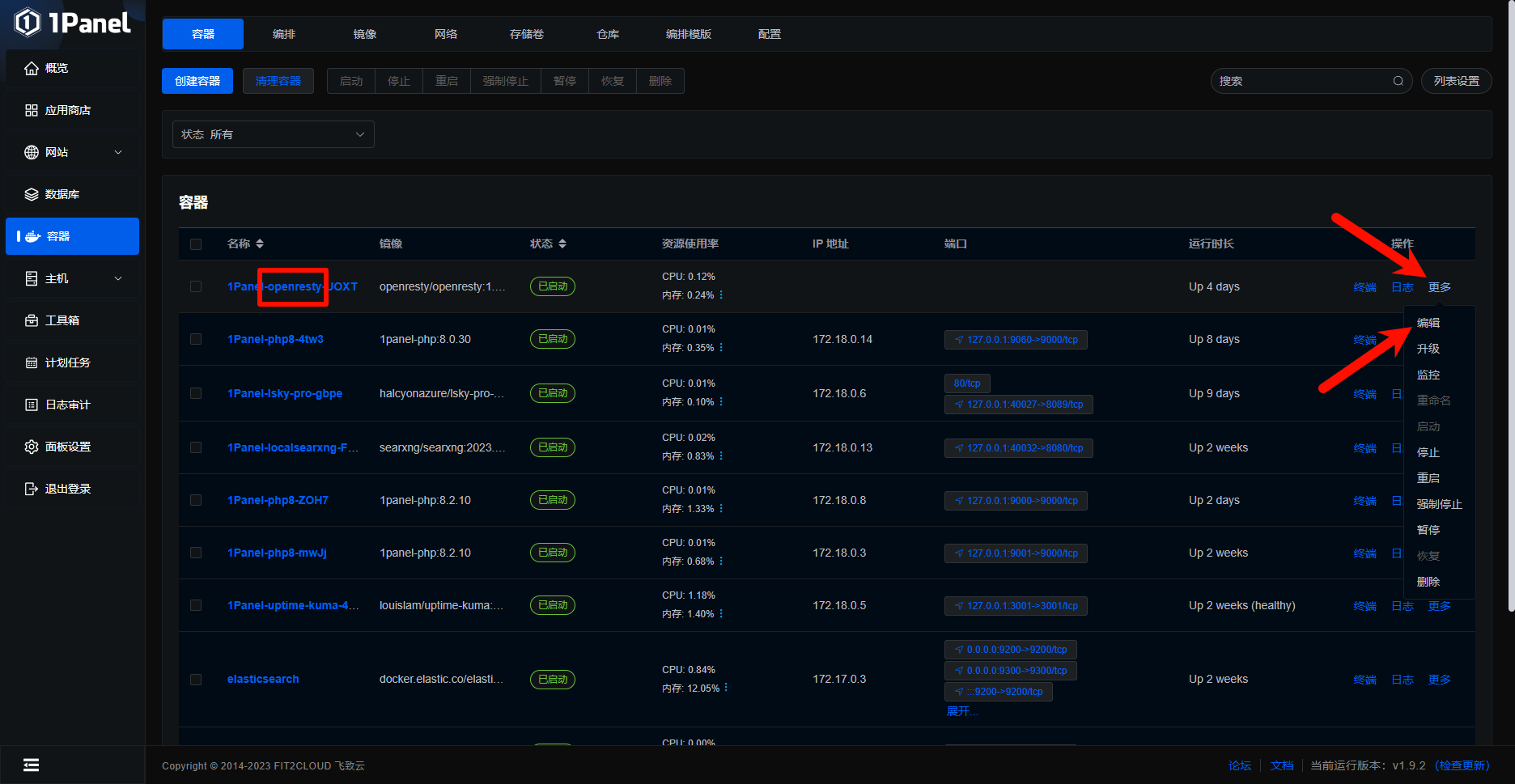Click the 面板设置 gear icon
Screen dimensions: 1515x784
32,447
